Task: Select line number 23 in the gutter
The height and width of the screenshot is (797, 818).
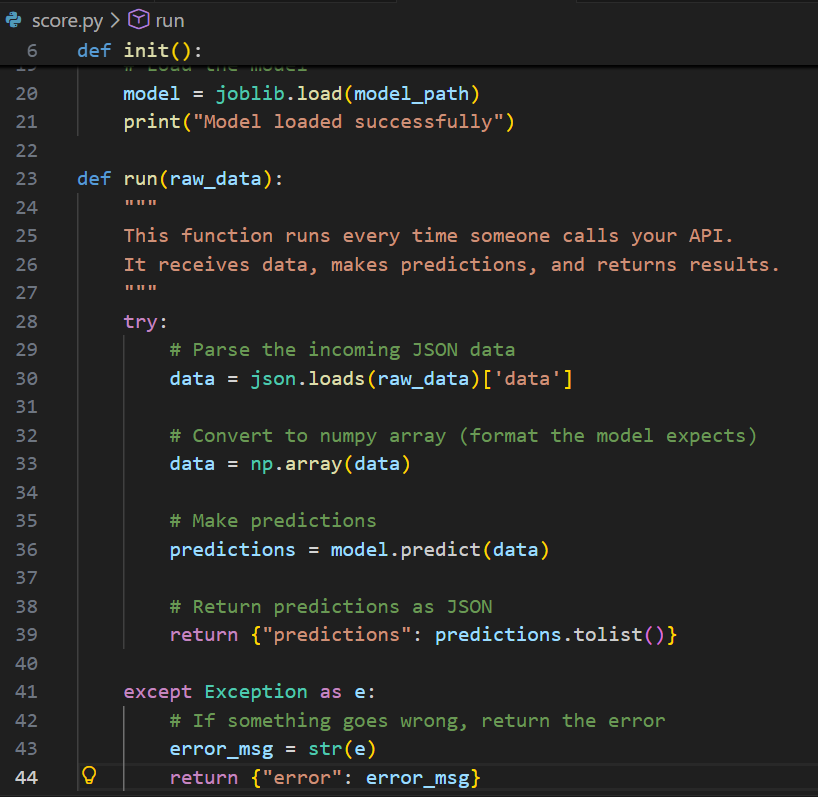Action: coord(26,179)
